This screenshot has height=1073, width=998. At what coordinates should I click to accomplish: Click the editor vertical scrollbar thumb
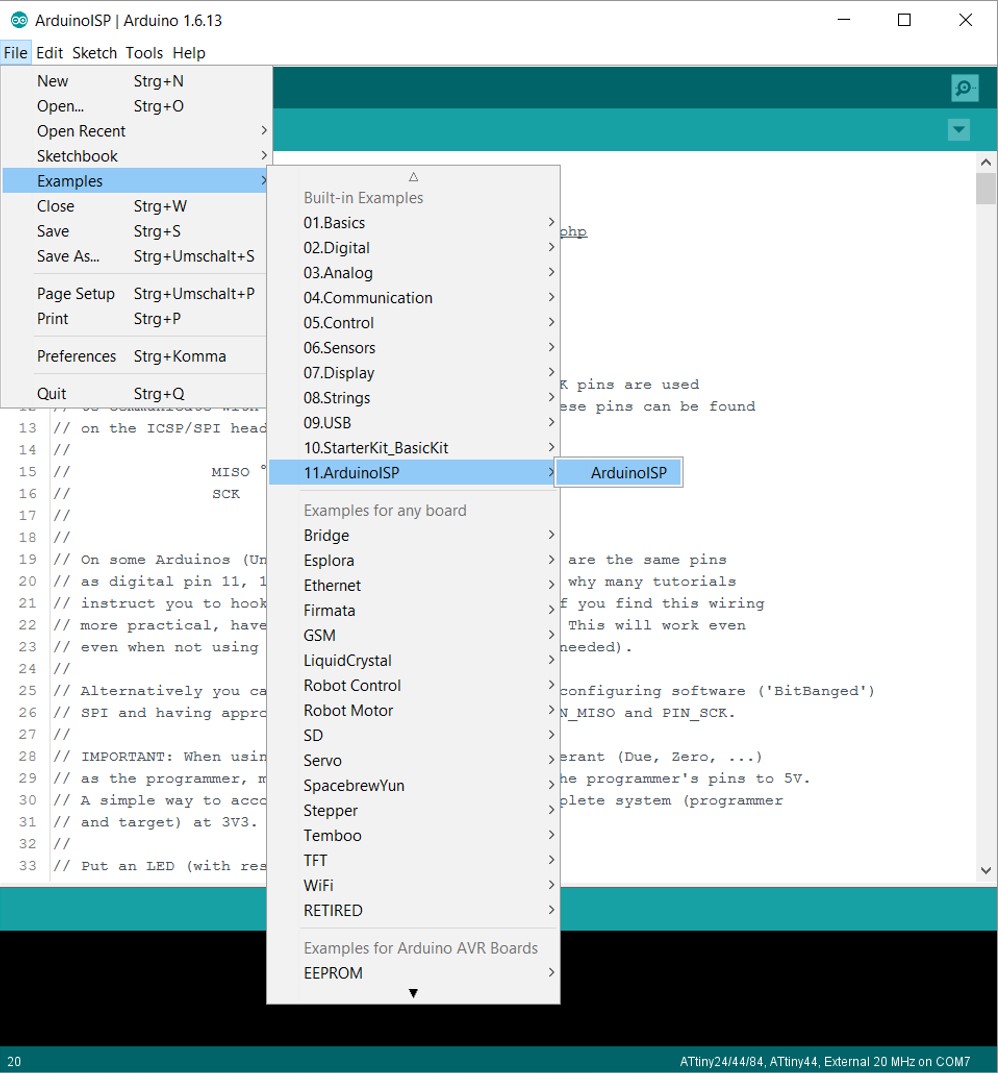[986, 189]
